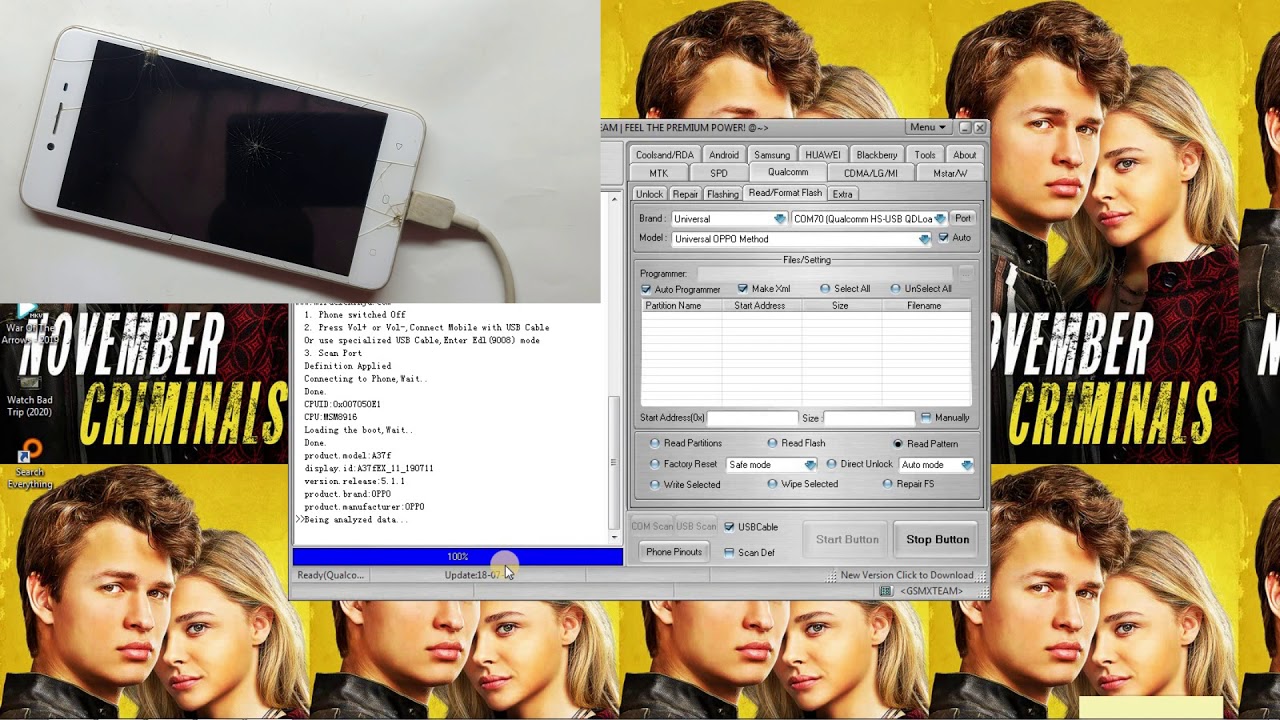
Task: Select the Qualcomm tab
Action: [788, 172]
